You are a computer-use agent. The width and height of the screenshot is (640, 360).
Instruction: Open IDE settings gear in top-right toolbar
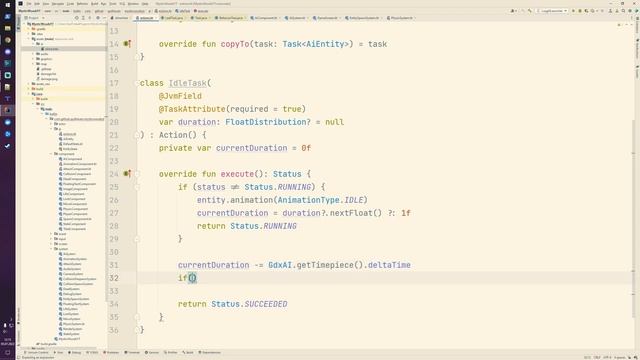630,11
